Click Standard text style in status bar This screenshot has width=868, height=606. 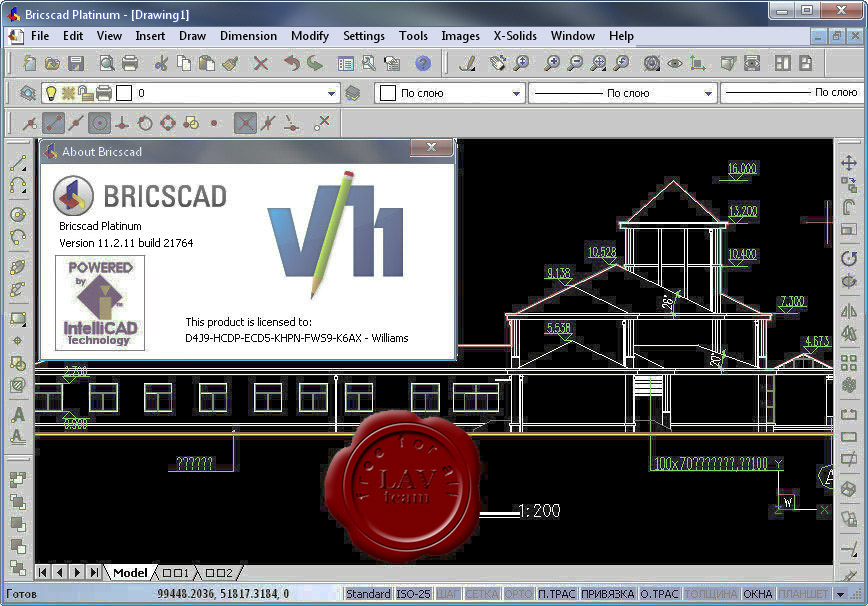[x=368, y=594]
